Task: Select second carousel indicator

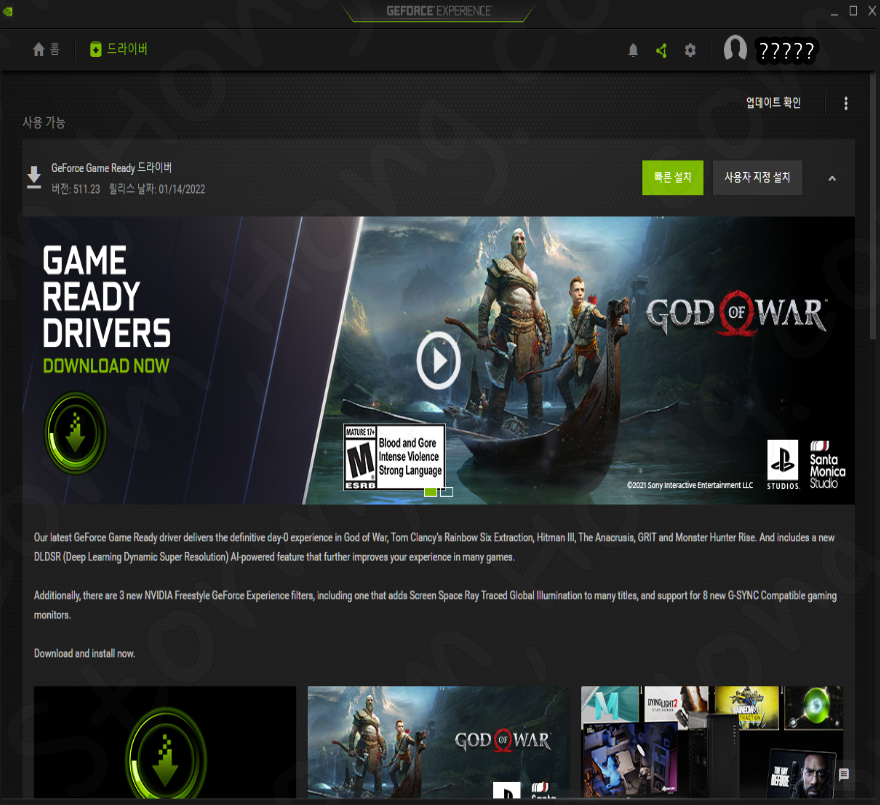Action: 447,492
